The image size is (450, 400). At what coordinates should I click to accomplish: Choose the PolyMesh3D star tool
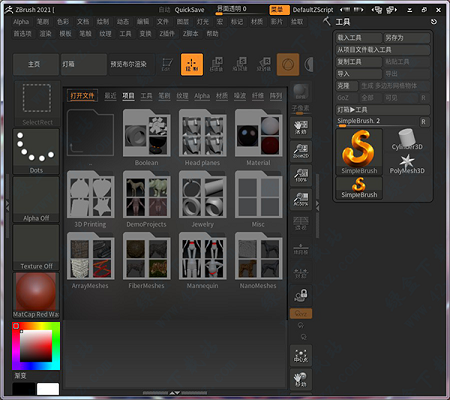[407, 164]
